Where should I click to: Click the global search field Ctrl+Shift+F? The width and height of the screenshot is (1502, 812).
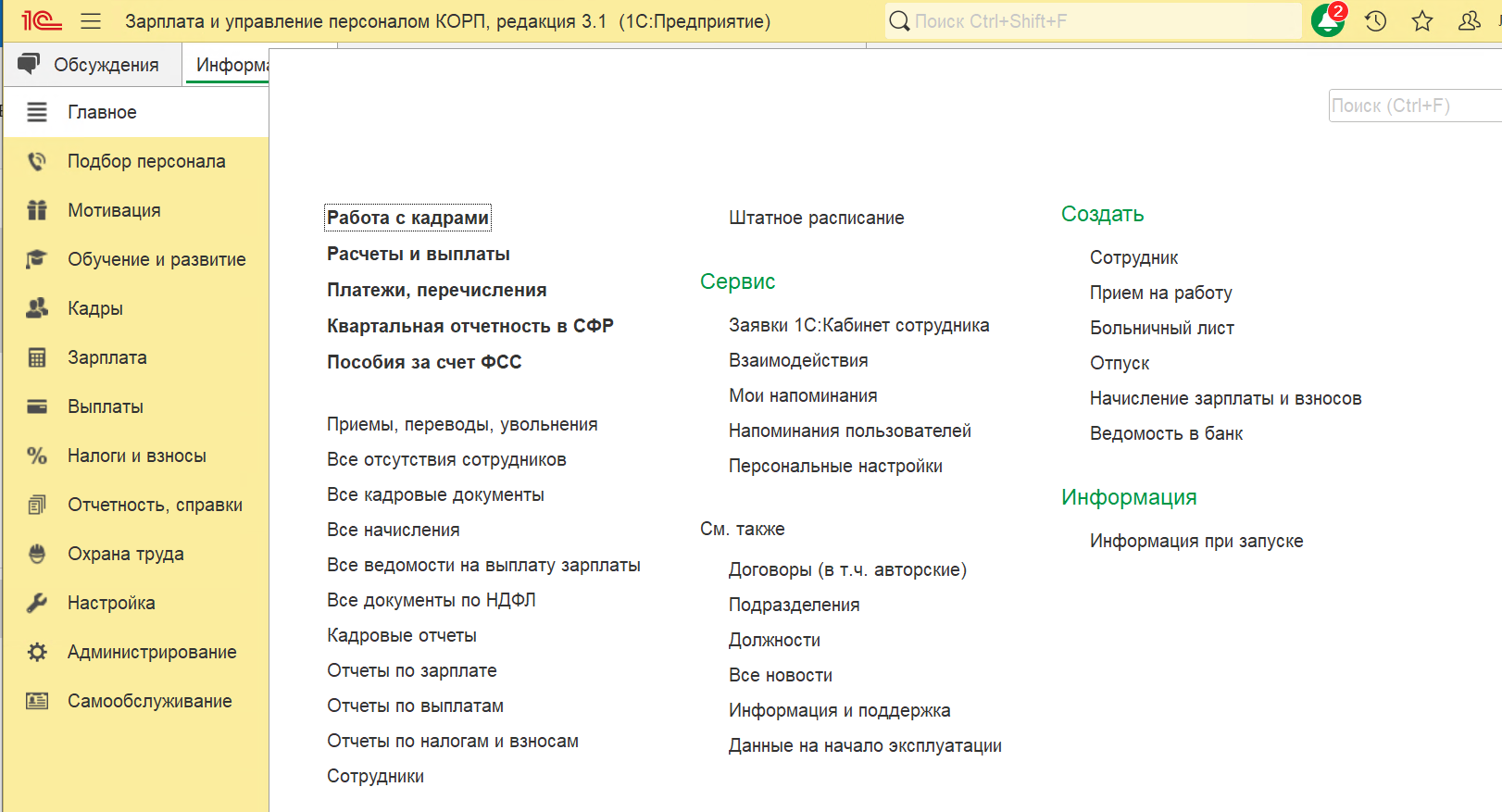tap(1093, 21)
